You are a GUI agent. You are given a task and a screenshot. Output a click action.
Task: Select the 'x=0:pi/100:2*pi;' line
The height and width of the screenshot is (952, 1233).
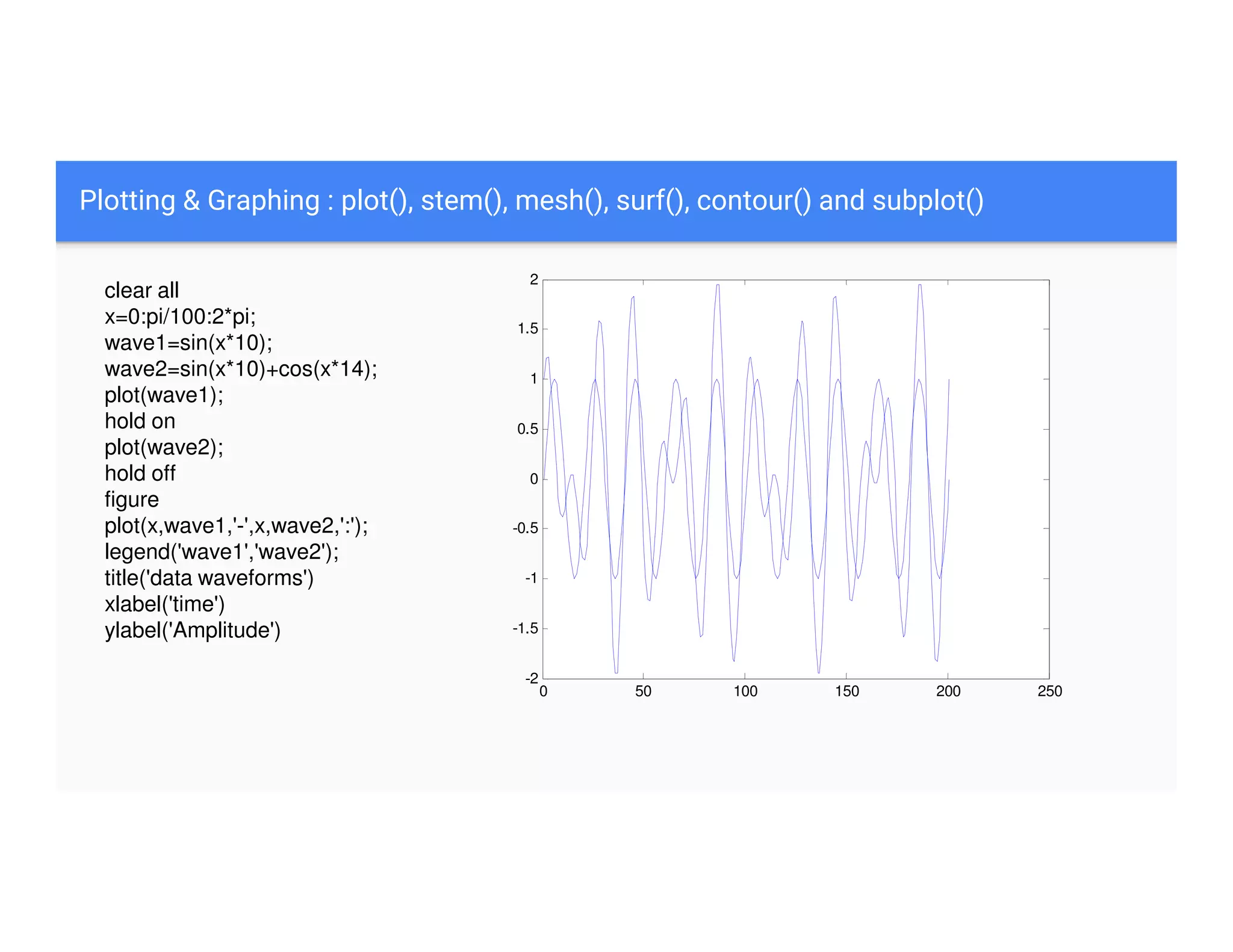point(180,317)
